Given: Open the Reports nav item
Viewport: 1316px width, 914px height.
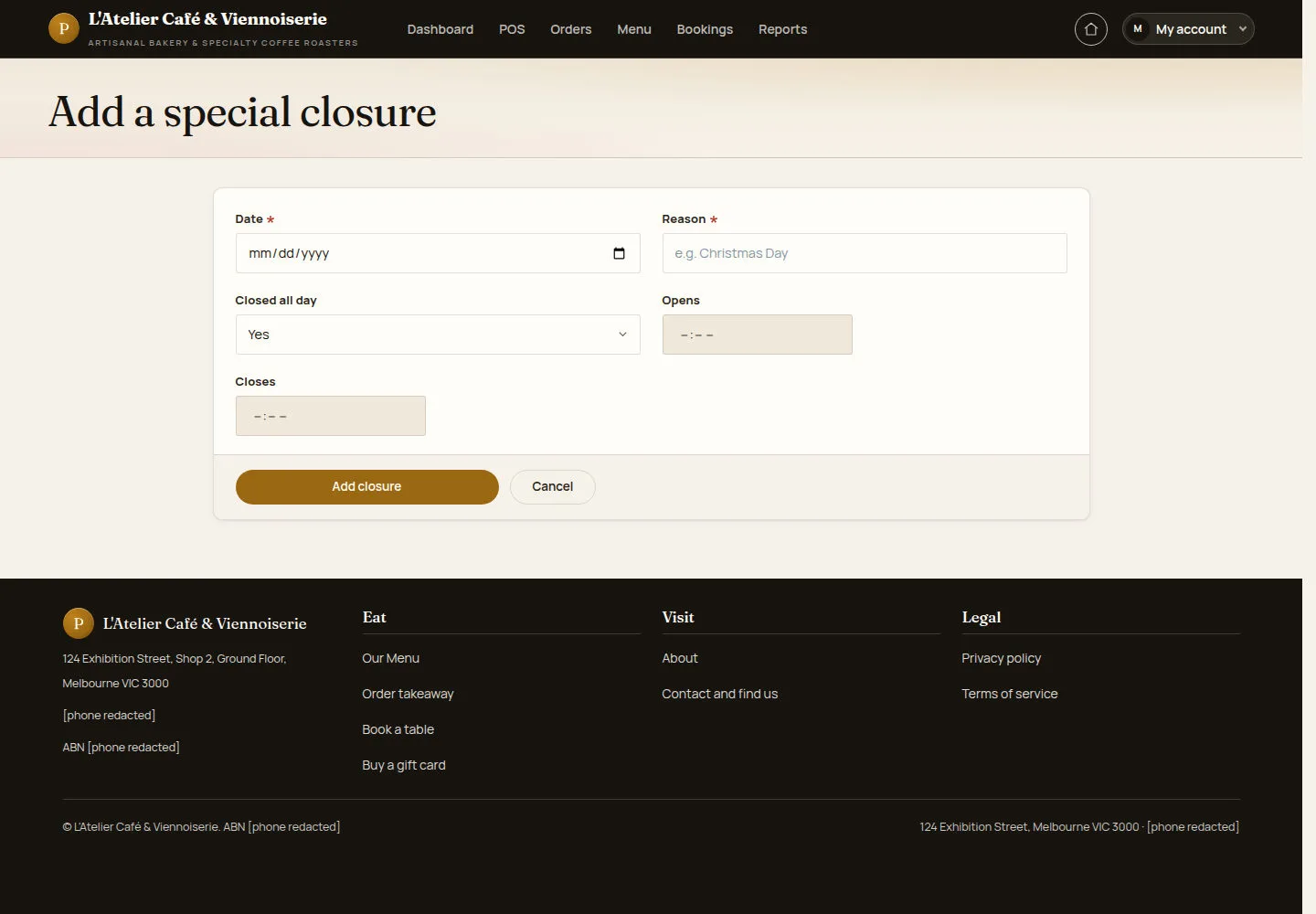Looking at the screenshot, I should 783,29.
